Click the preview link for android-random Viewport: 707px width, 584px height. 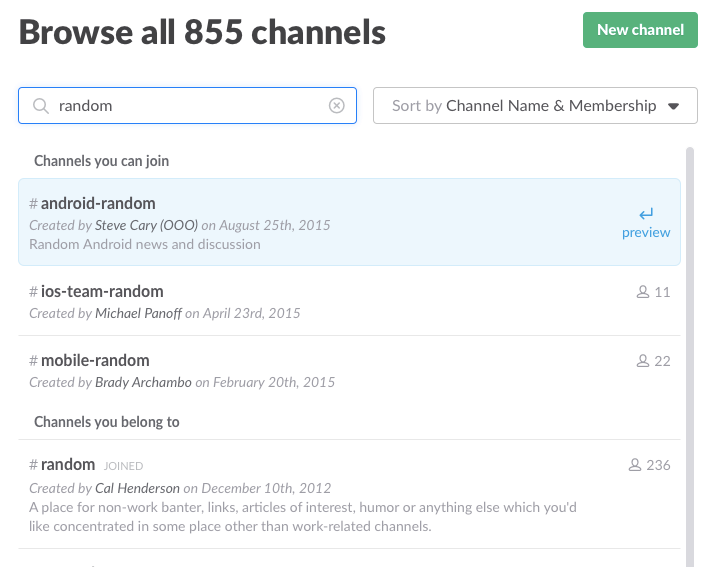(x=646, y=233)
